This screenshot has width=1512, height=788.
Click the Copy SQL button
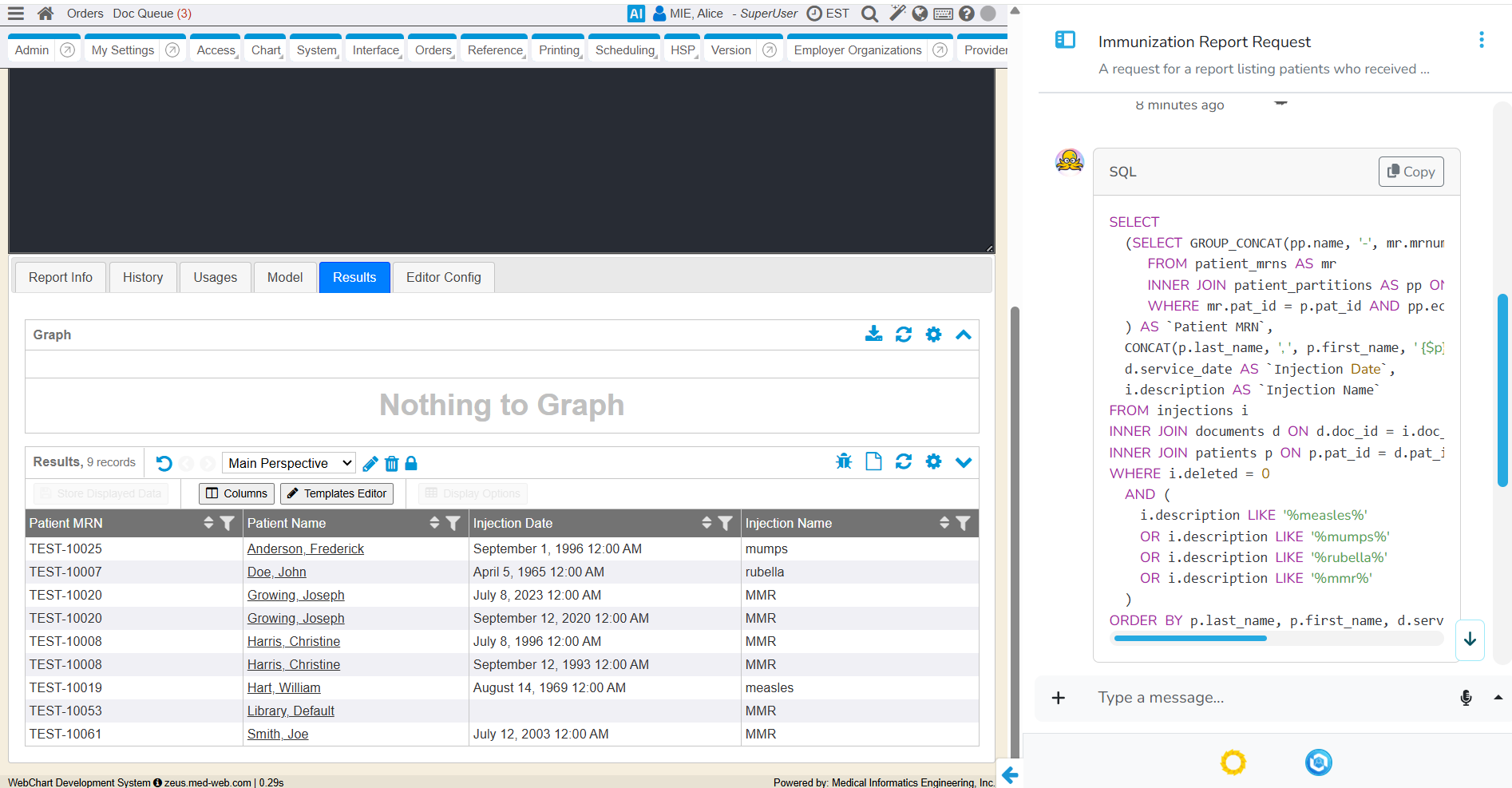pyautogui.click(x=1411, y=172)
